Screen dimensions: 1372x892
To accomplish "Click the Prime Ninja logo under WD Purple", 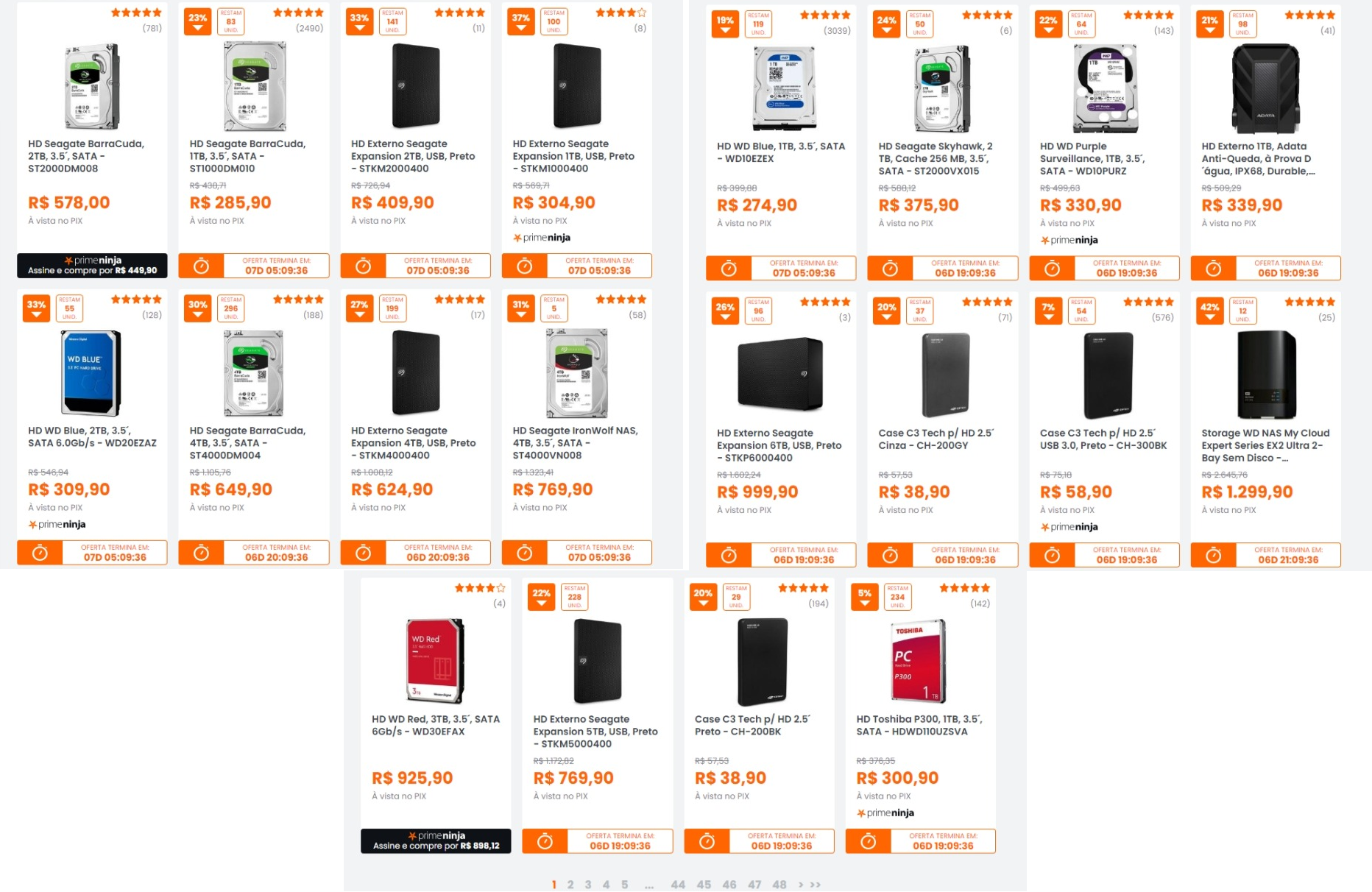I will pos(1069,240).
